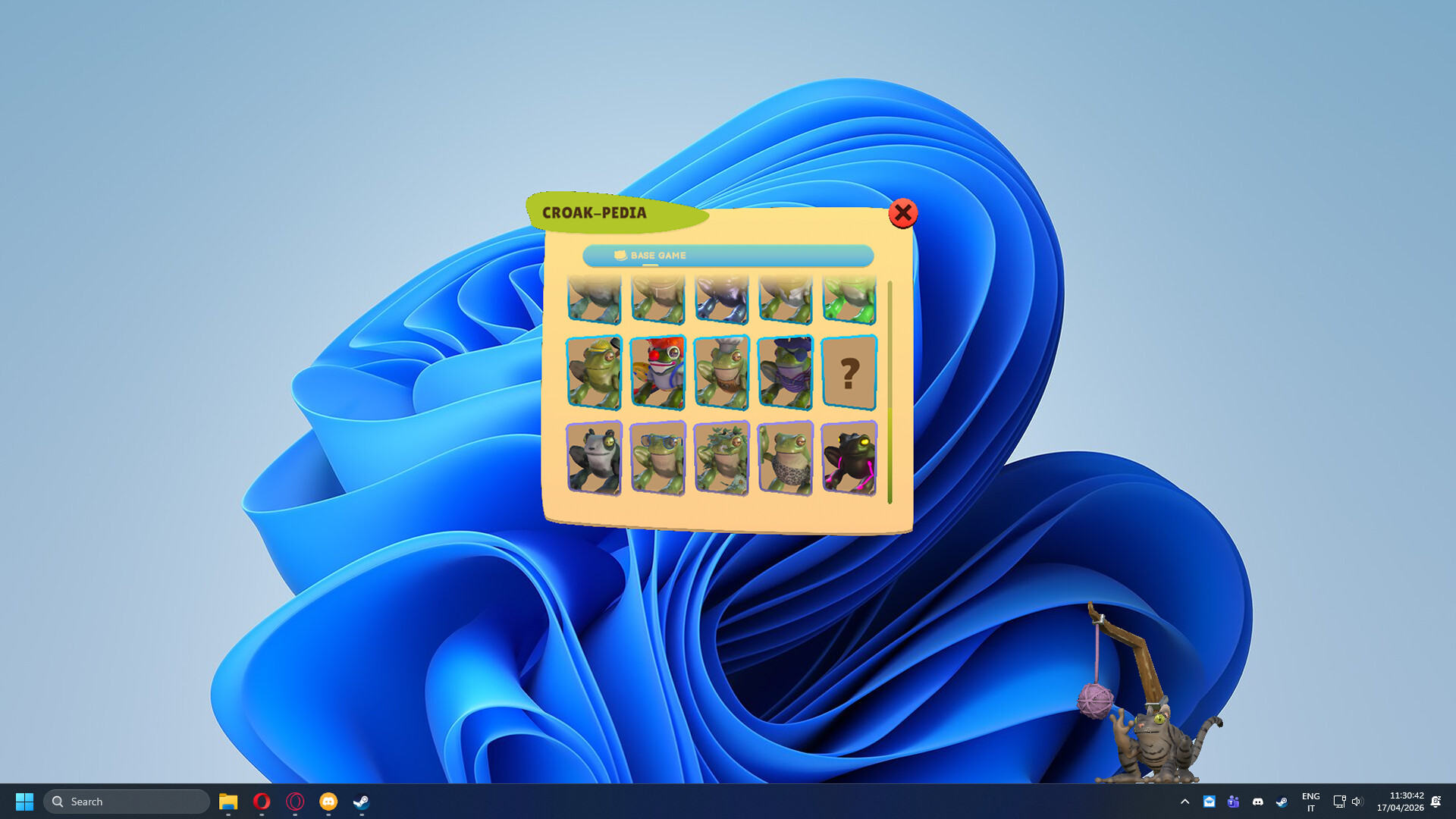Open the leafy camouflage frog card
This screenshot has width=1456, height=819.
[x=721, y=458]
